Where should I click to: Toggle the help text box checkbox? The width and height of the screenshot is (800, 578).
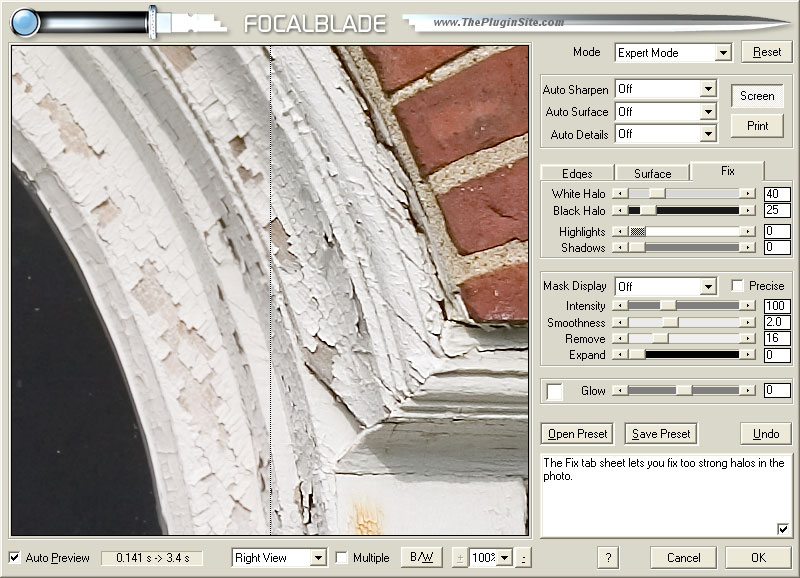coord(783,529)
